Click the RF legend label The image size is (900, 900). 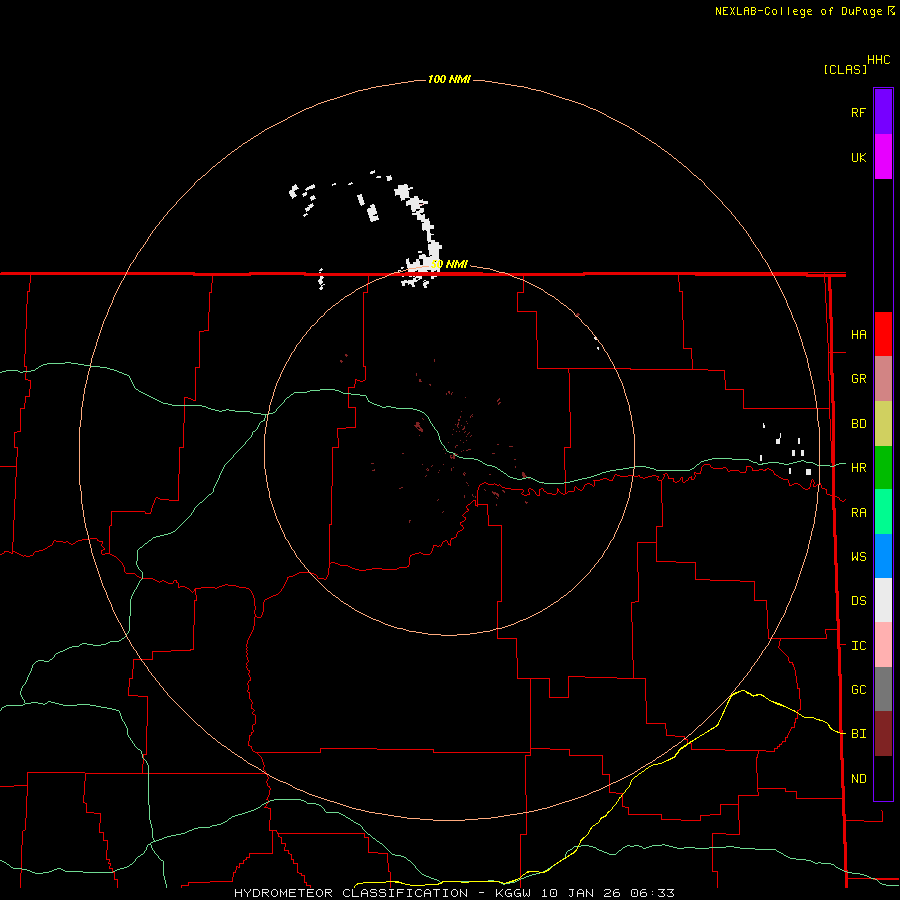(x=858, y=112)
